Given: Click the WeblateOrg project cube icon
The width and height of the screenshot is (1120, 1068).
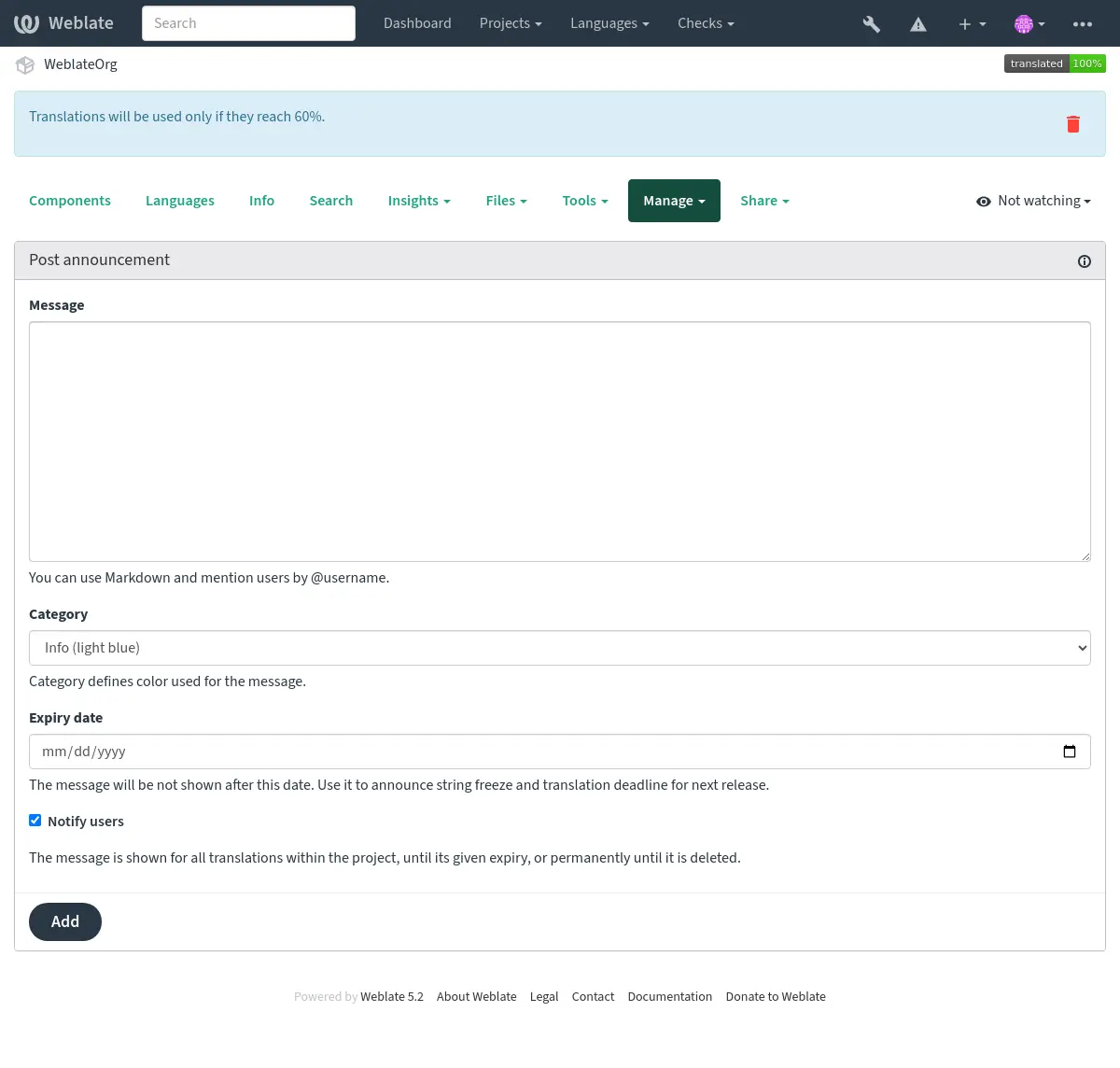Looking at the screenshot, I should (x=25, y=64).
